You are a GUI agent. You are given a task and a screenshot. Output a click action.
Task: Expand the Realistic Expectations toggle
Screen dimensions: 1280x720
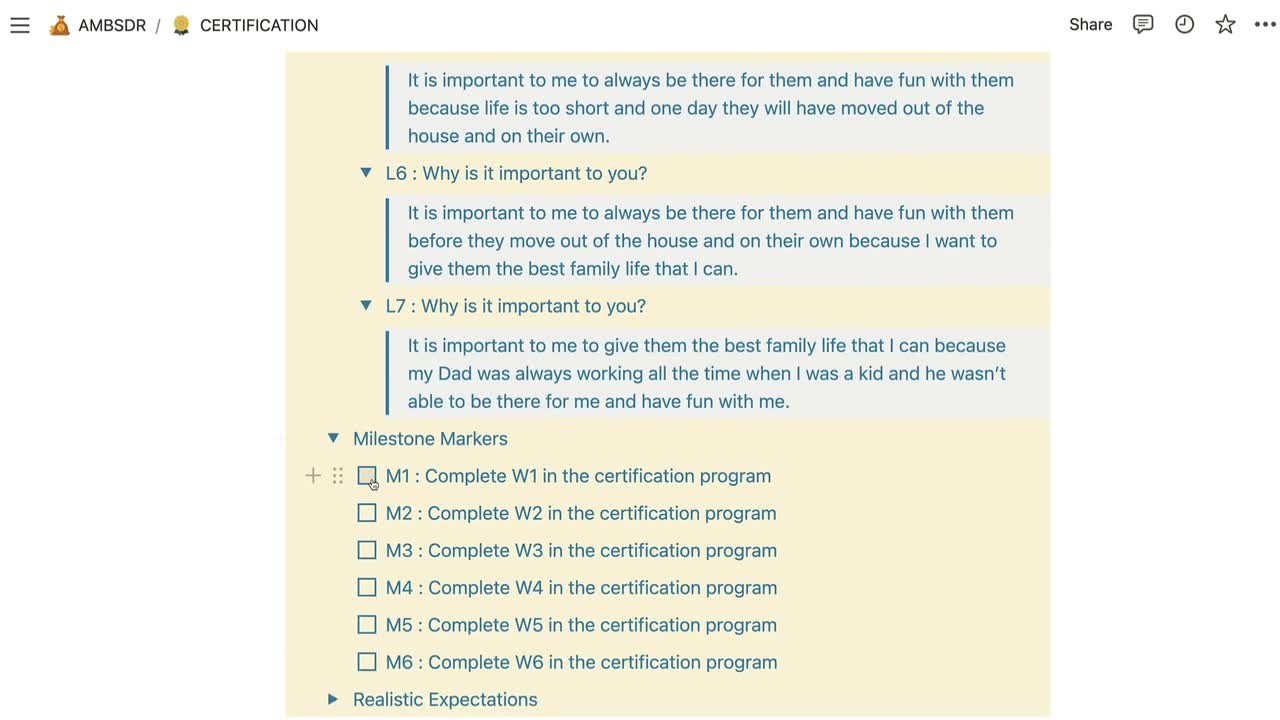(333, 699)
